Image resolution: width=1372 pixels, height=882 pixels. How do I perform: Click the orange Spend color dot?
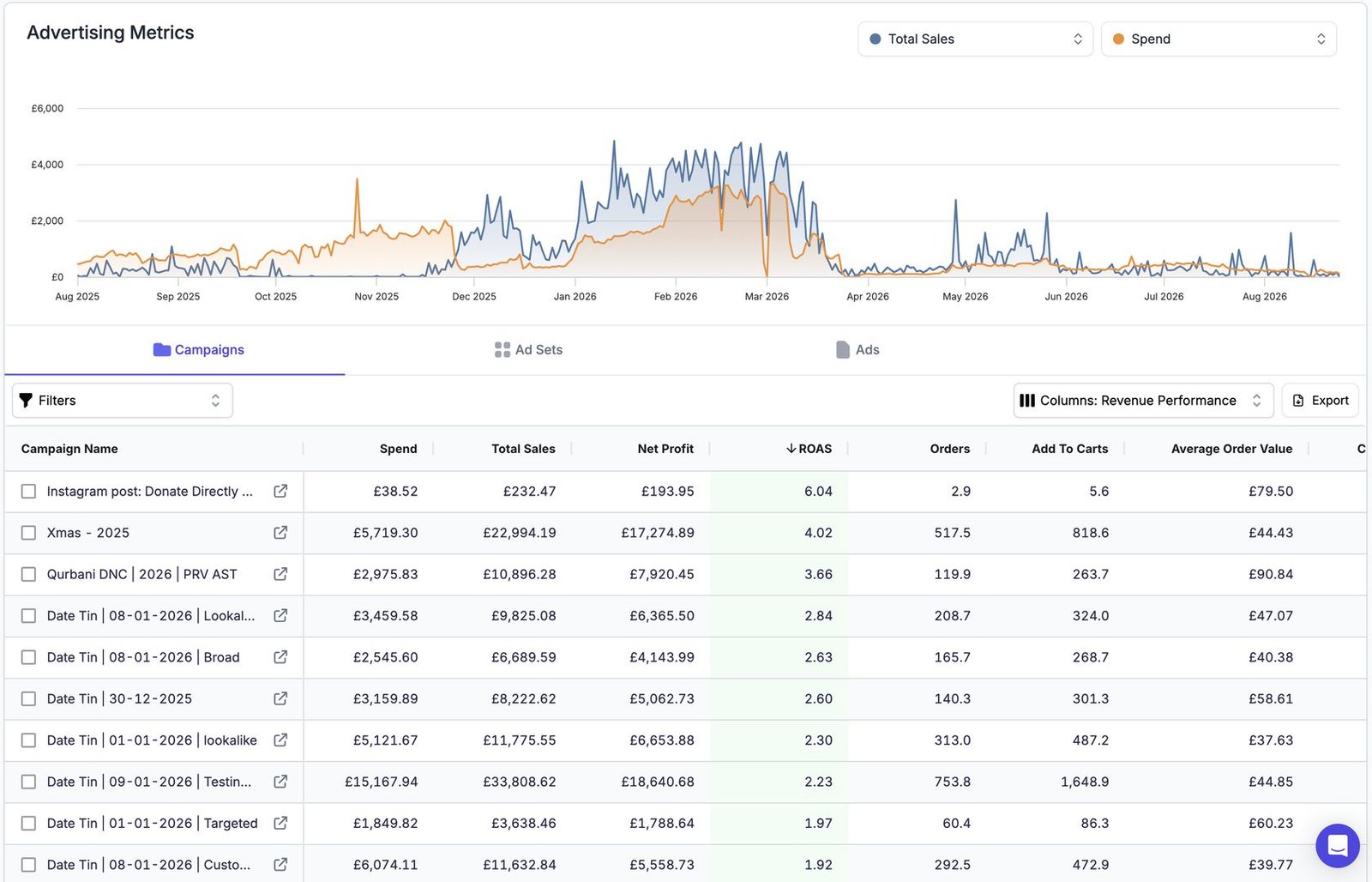point(1118,39)
